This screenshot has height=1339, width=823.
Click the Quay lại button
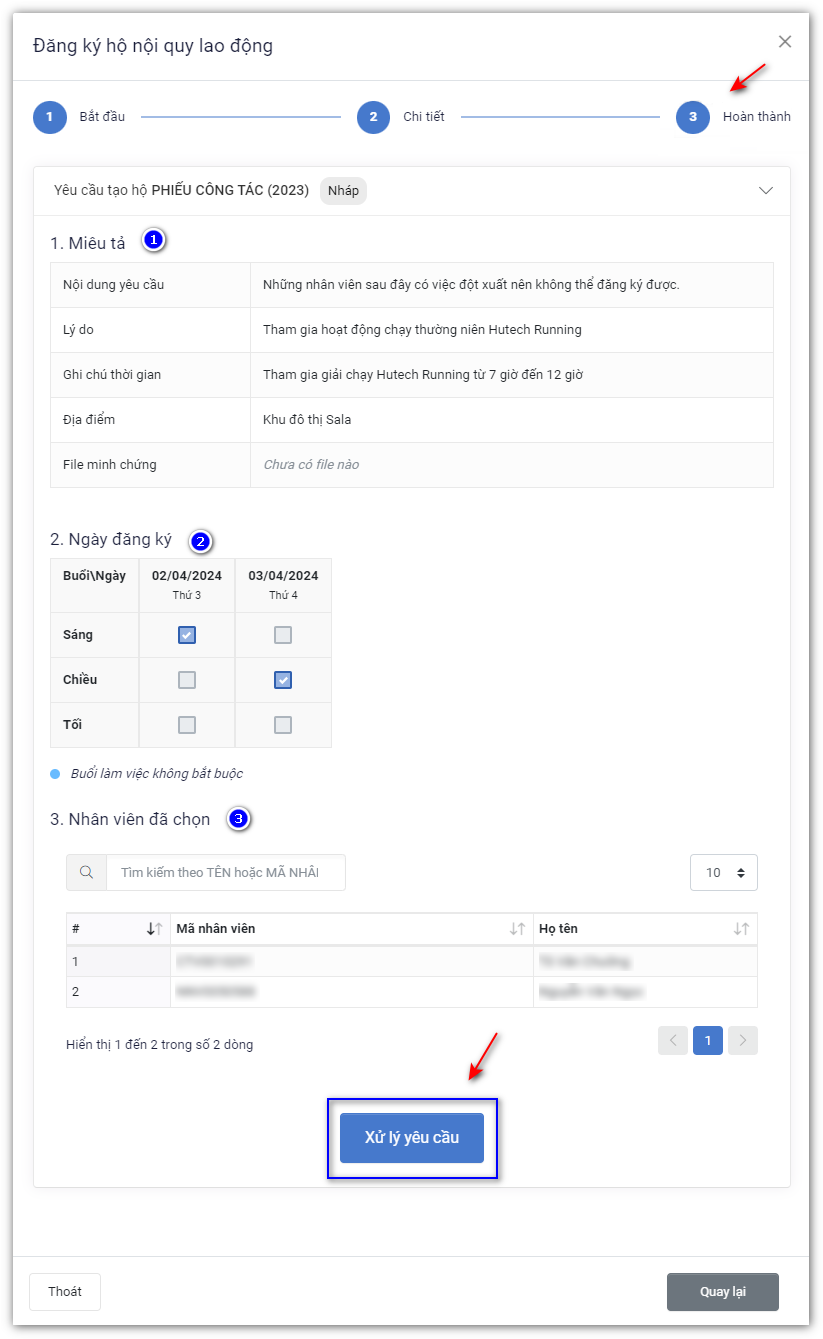click(x=722, y=1292)
